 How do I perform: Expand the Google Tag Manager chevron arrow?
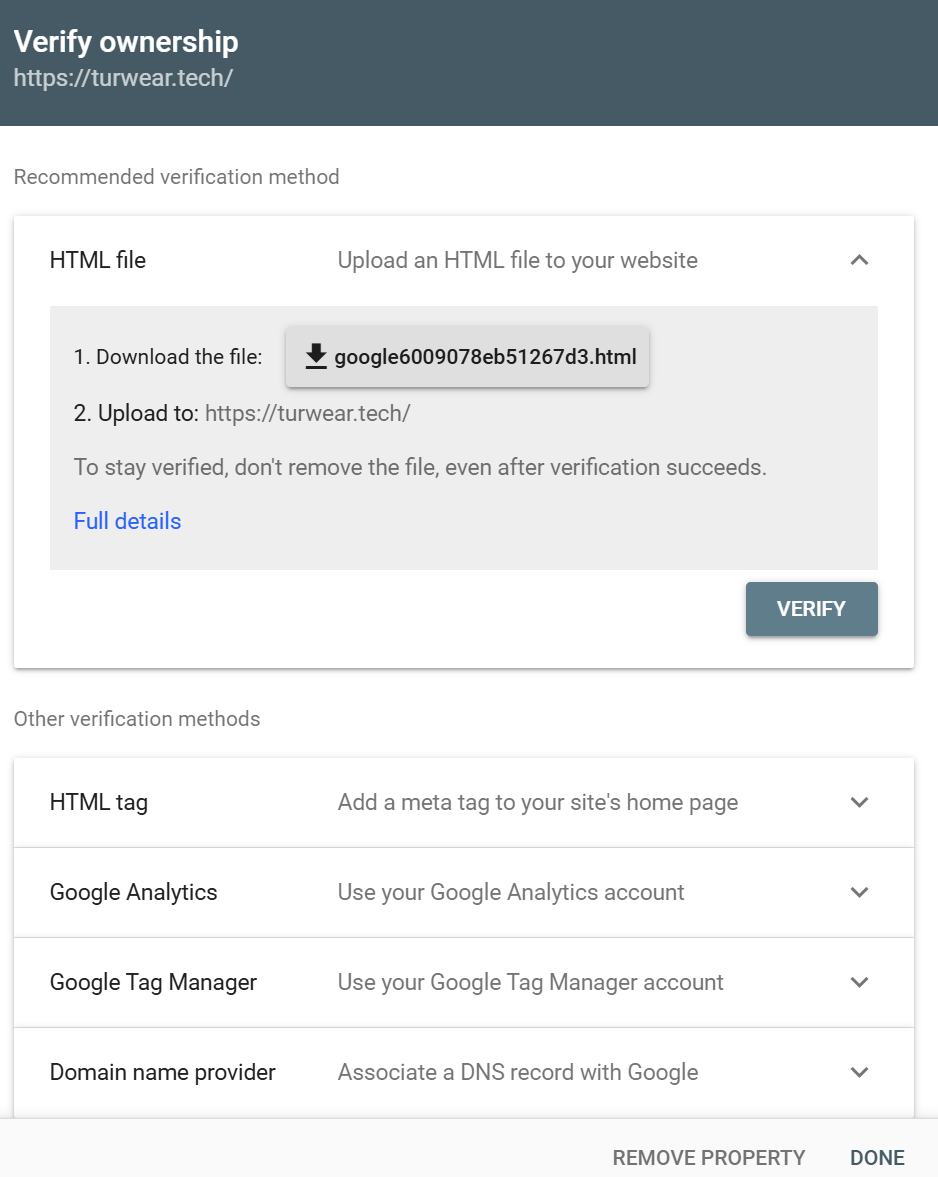click(x=859, y=982)
